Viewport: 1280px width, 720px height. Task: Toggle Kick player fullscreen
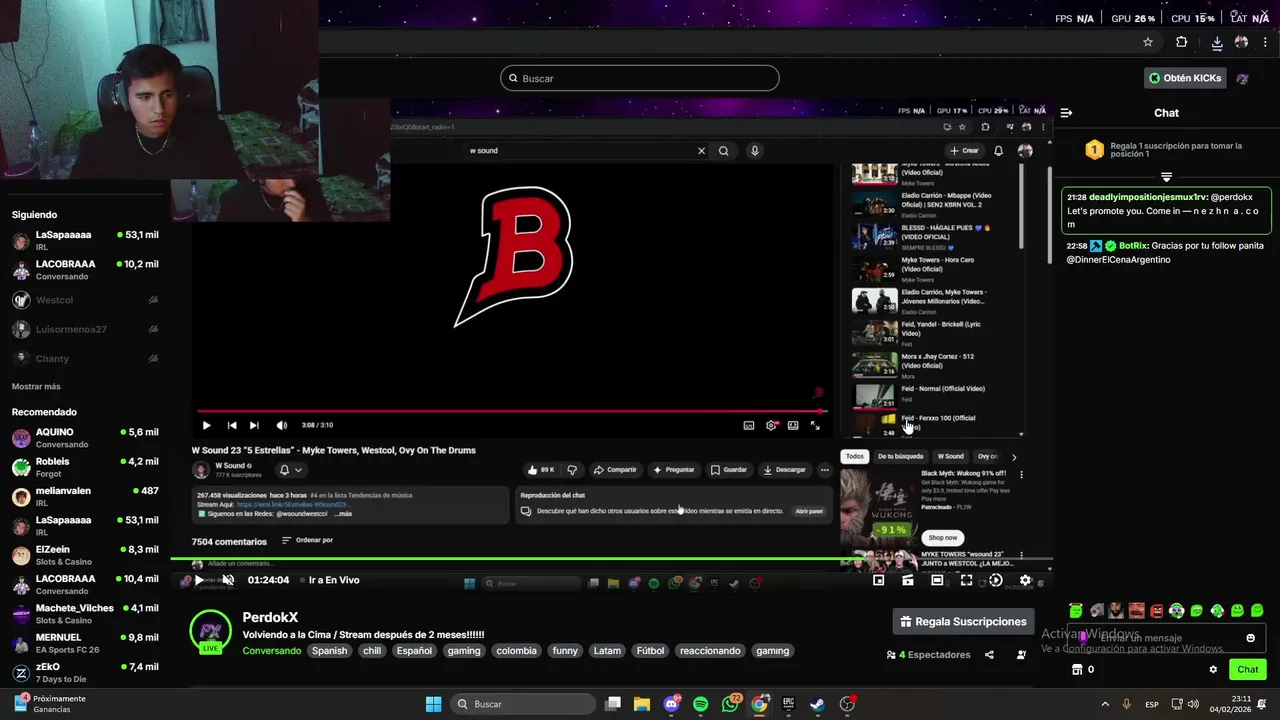[966, 580]
